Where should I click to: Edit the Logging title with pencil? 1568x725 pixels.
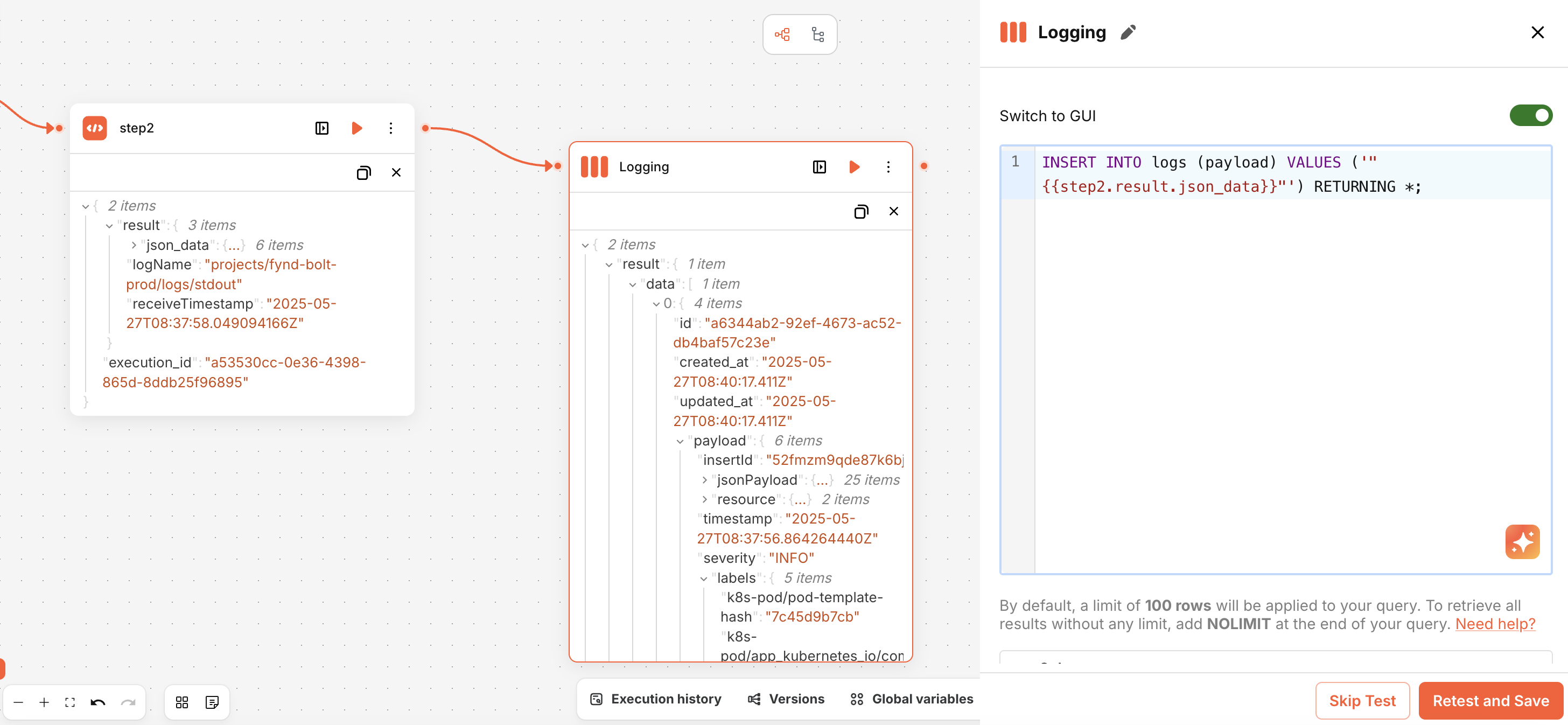(x=1128, y=32)
